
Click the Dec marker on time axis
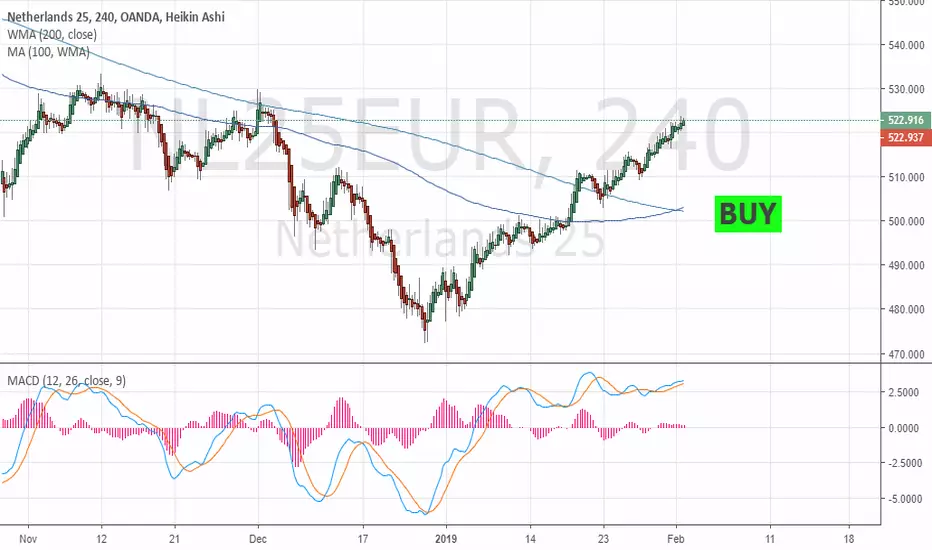(258, 539)
